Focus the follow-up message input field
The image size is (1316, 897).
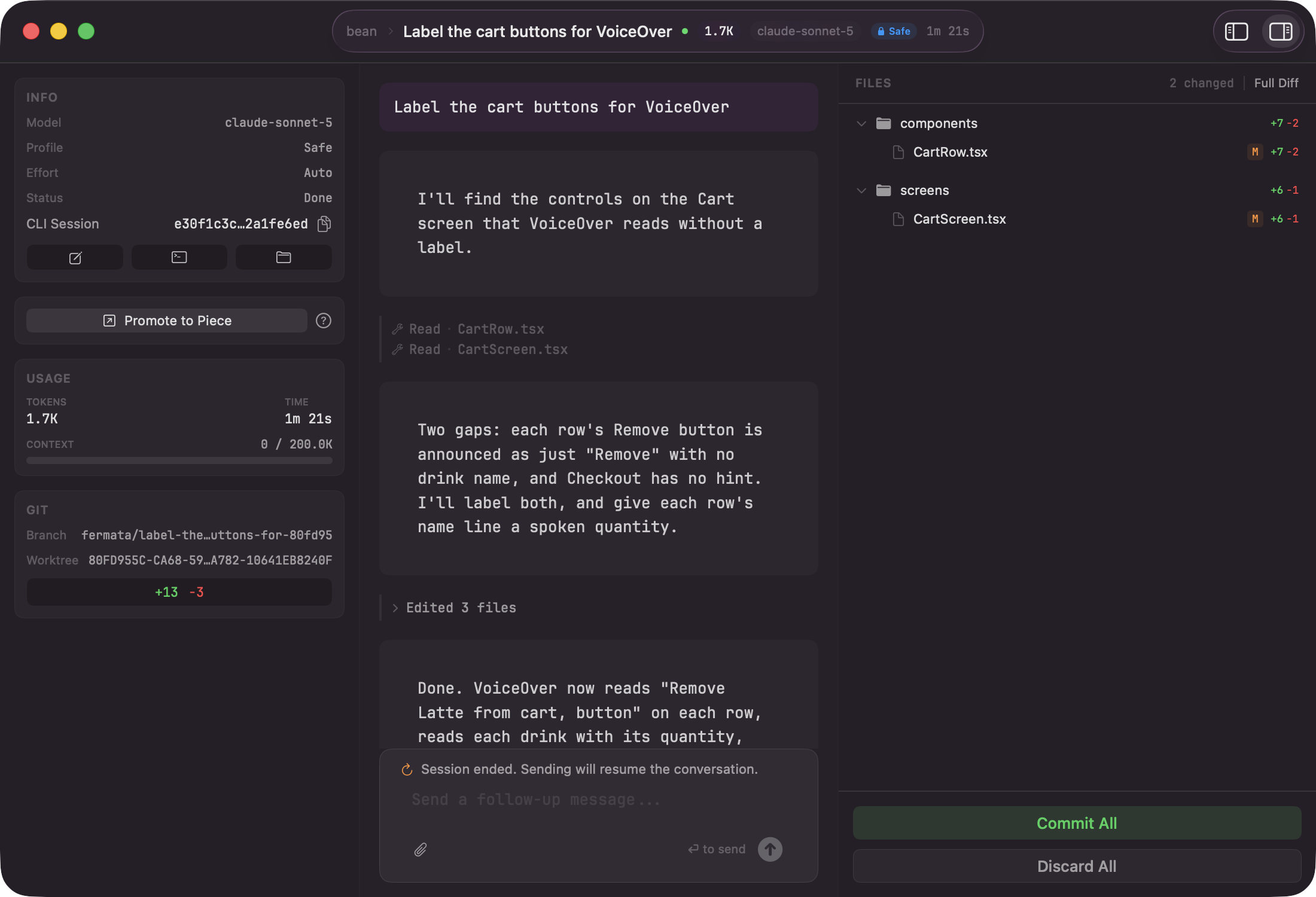[x=598, y=800]
